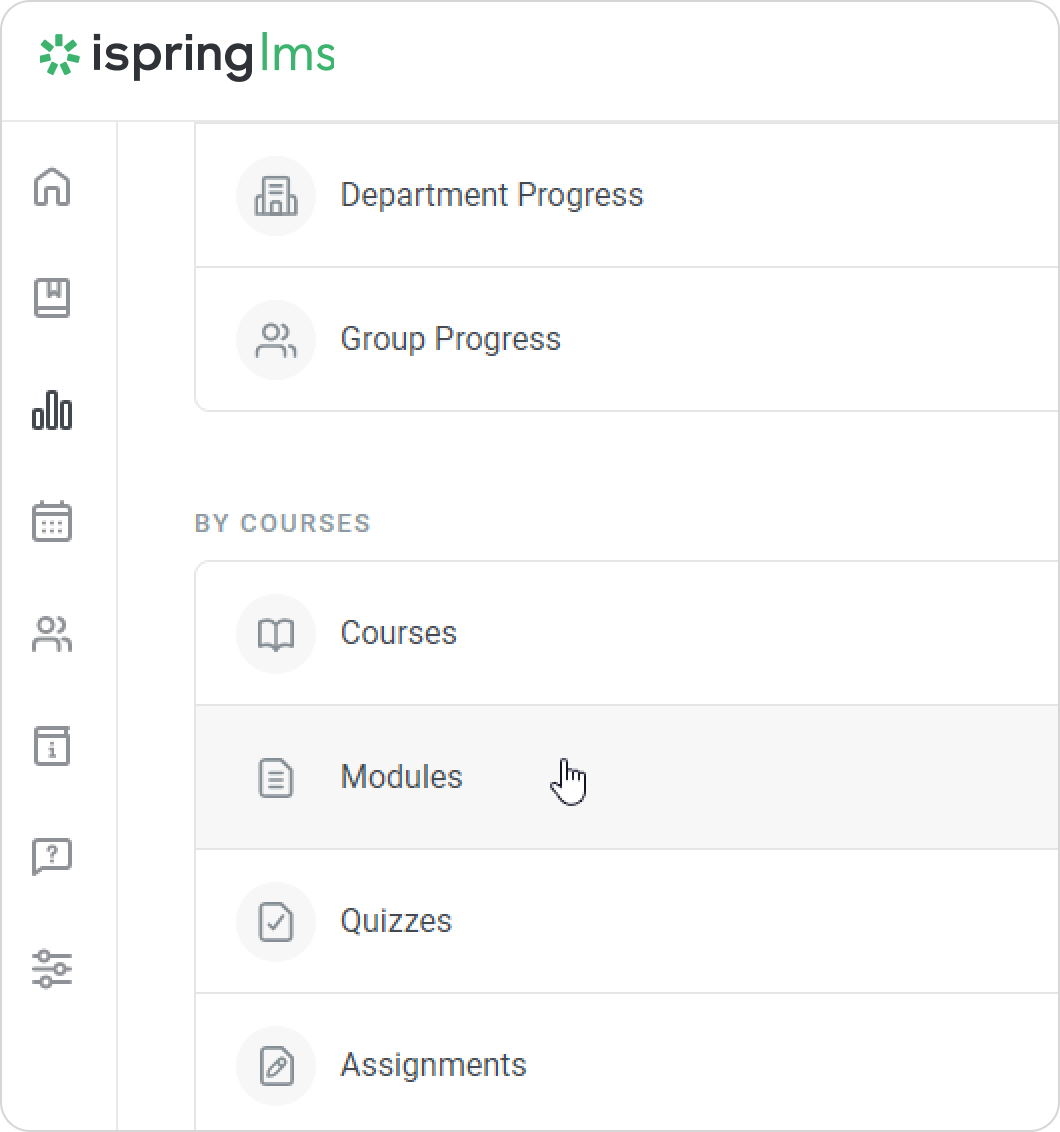Open the Settings sliders icon
The image size is (1060, 1132).
(x=52, y=969)
